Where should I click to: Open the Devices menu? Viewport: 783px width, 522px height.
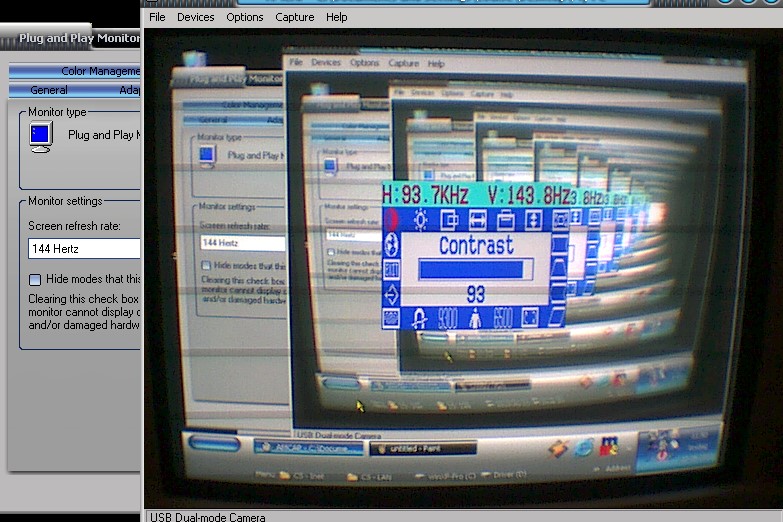195,17
